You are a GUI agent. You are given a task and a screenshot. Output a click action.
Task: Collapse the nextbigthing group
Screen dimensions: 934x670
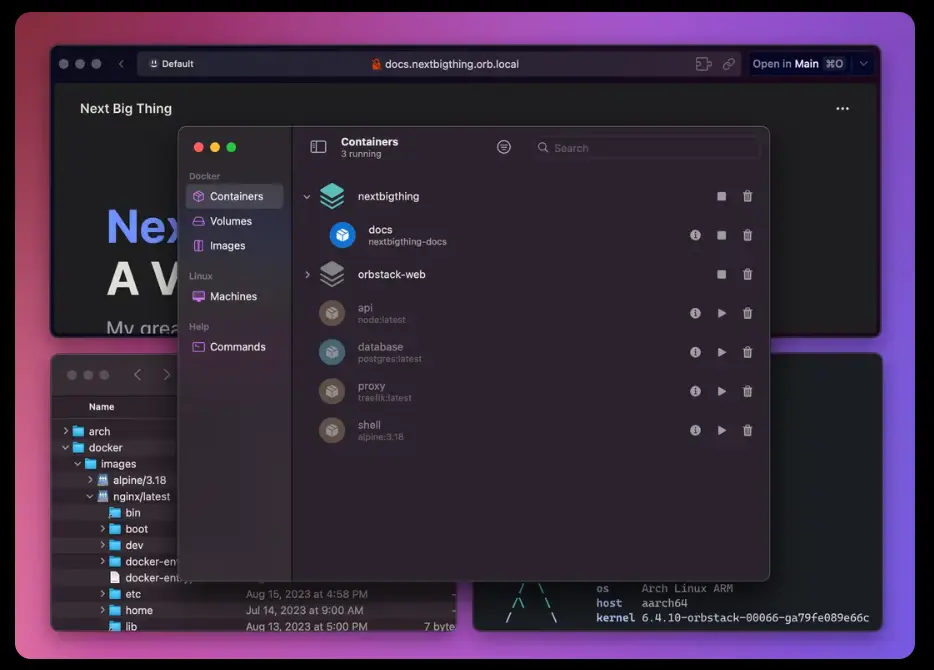point(307,197)
